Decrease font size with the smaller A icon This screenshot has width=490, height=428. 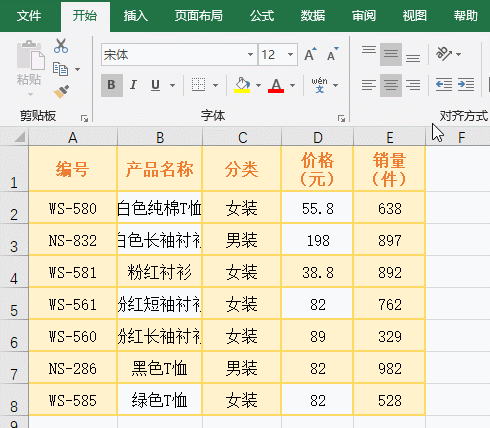(332, 54)
